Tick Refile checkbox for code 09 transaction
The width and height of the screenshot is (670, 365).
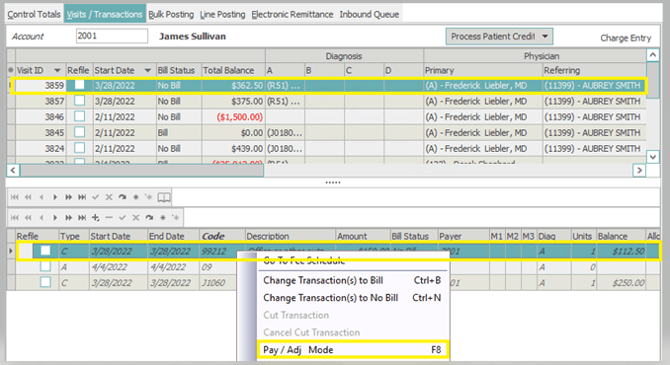[45, 266]
